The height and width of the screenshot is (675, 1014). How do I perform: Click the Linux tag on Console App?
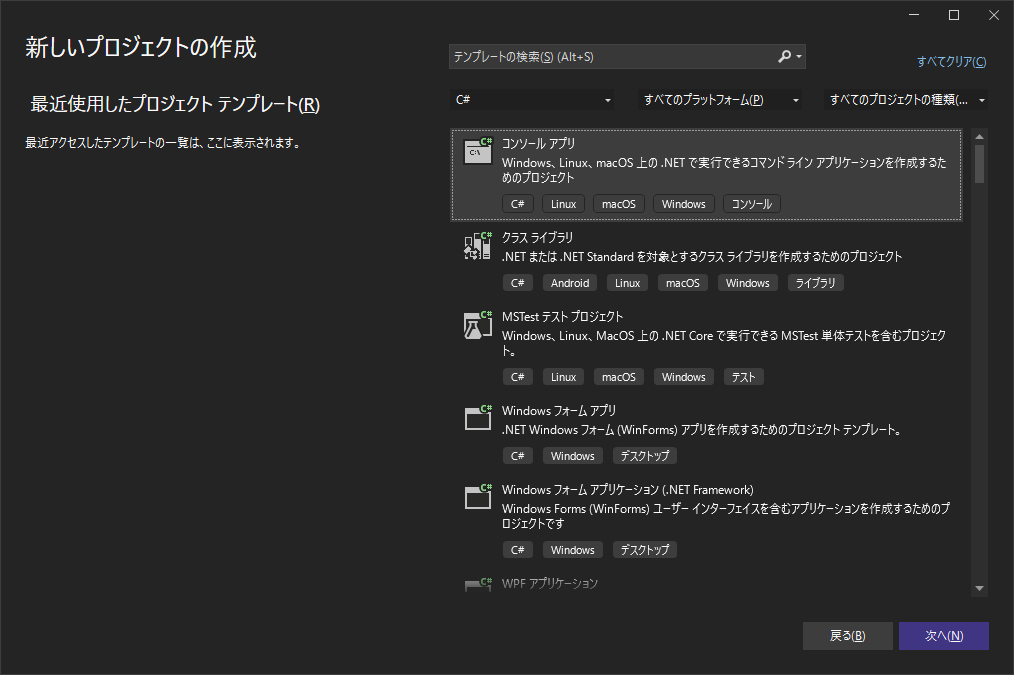(x=563, y=204)
